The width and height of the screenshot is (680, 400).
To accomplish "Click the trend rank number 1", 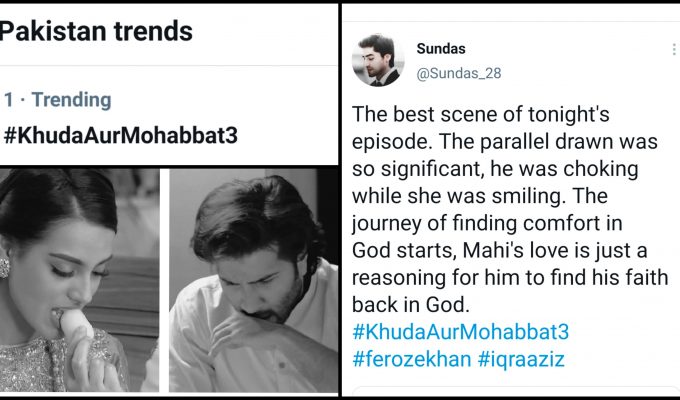I will click(x=9, y=100).
